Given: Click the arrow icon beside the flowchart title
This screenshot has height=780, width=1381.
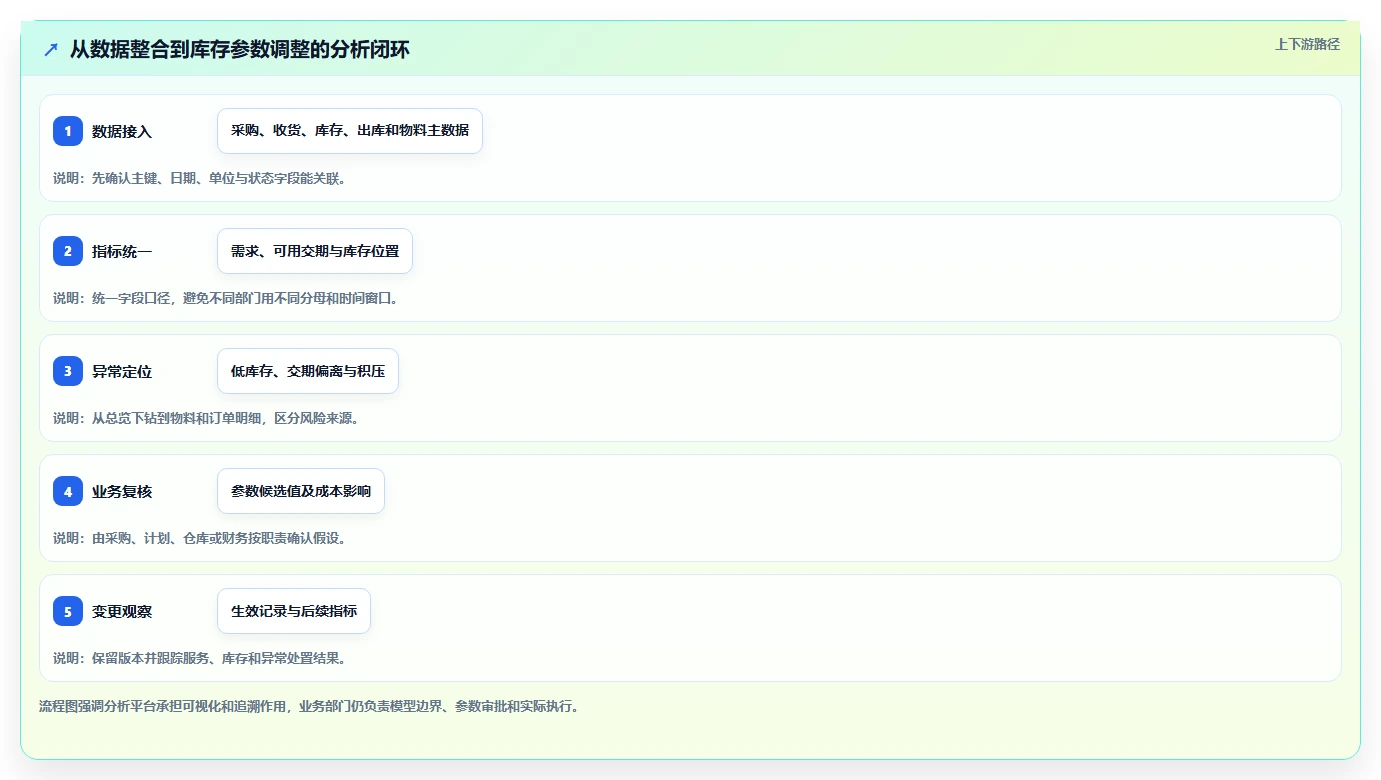Looking at the screenshot, I should 51,49.
